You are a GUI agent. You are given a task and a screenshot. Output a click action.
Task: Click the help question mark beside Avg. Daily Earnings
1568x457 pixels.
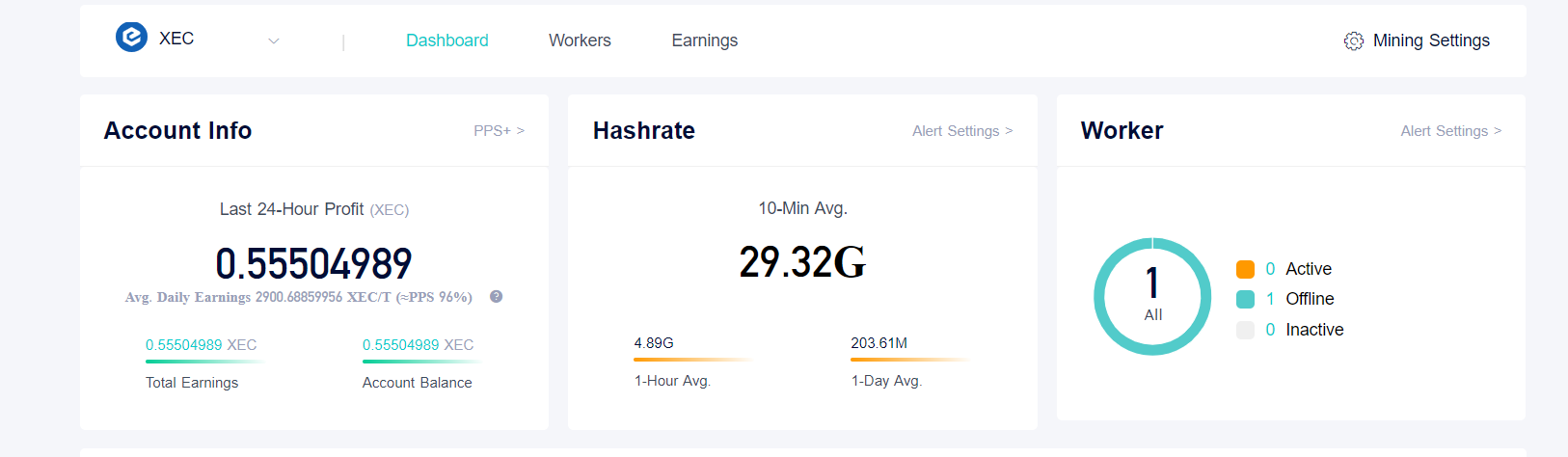coord(496,297)
